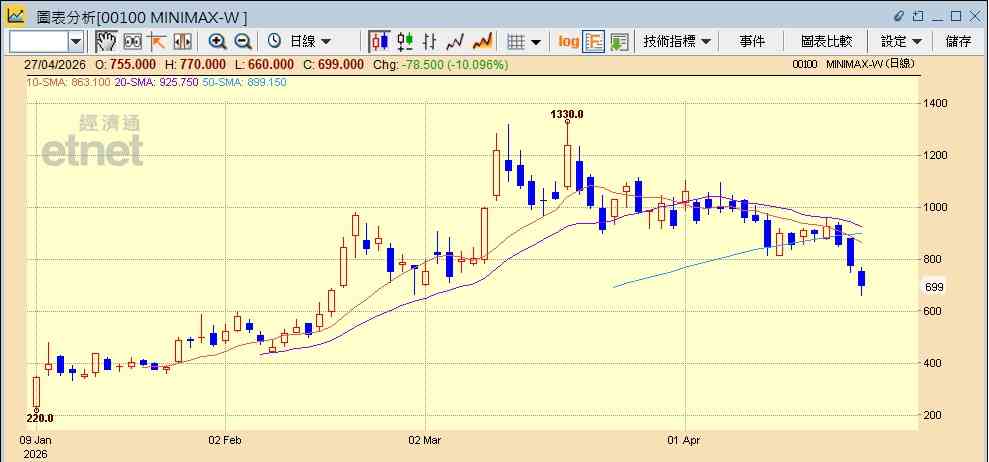The height and width of the screenshot is (462, 989).
Task: Click the 27/04/2026 date readout
Action: click(54, 64)
